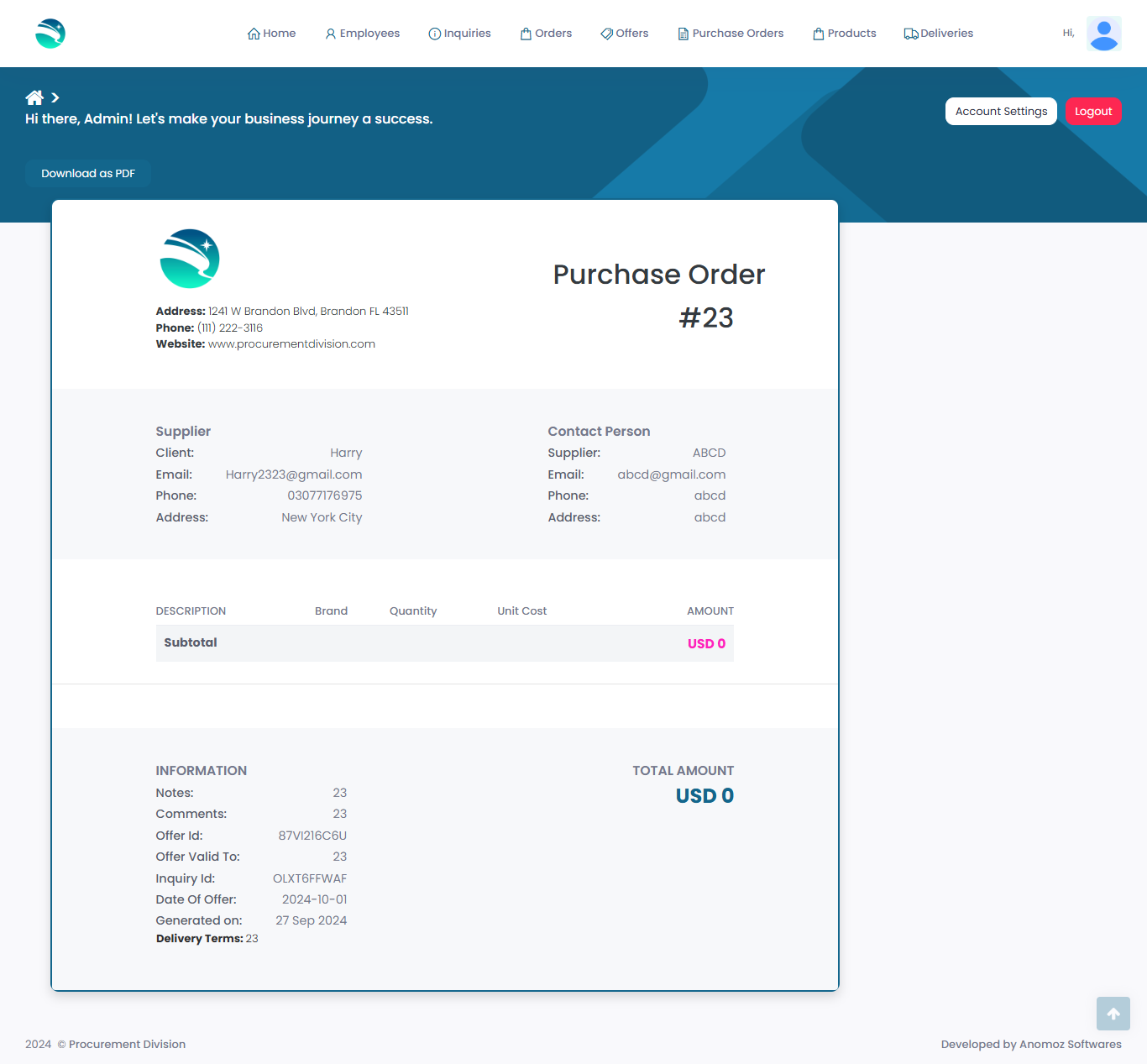Click the house icon beside Home
The width and height of the screenshot is (1147, 1064).
coord(254,34)
